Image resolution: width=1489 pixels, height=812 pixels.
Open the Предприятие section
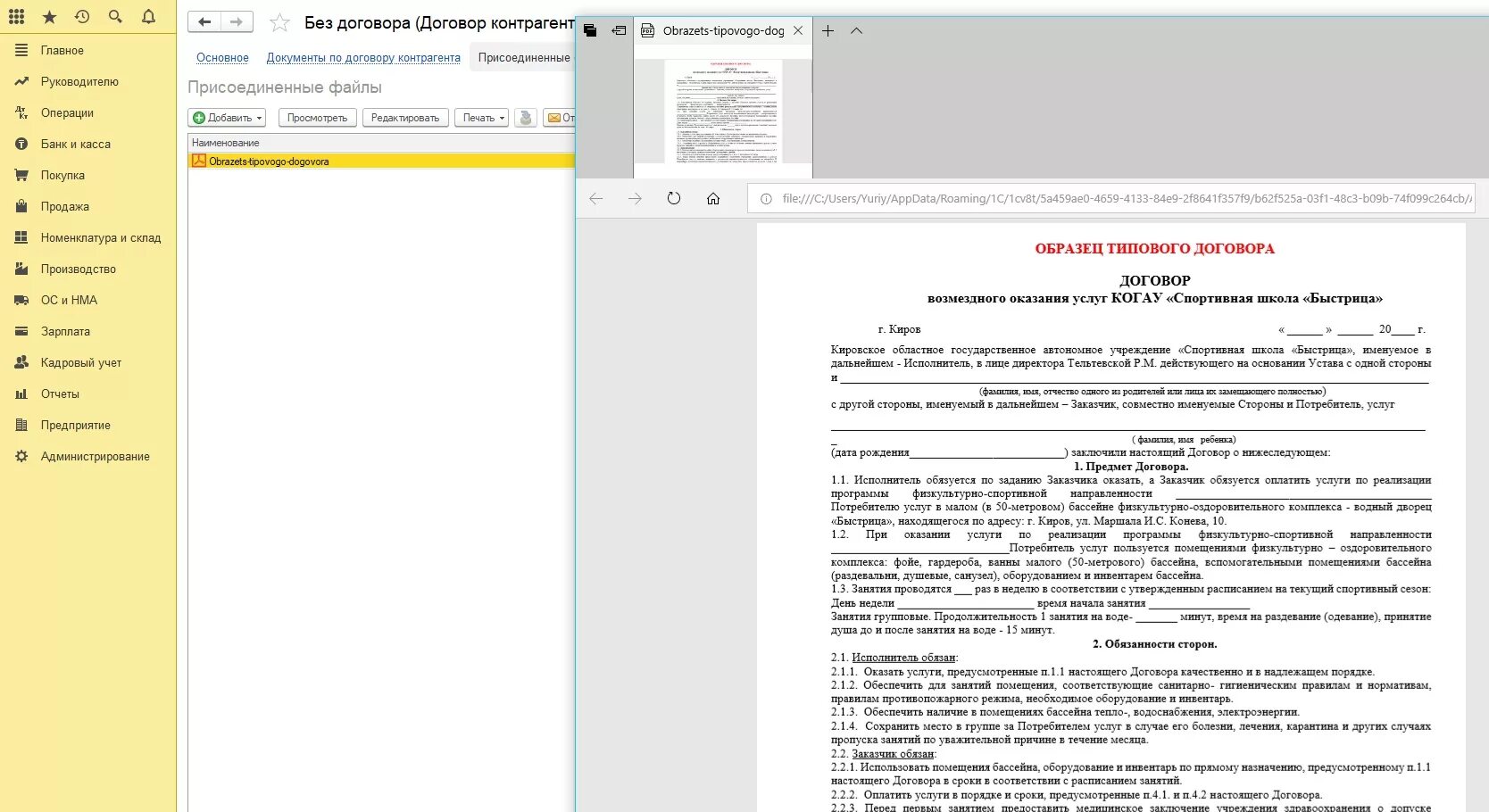[76, 426]
